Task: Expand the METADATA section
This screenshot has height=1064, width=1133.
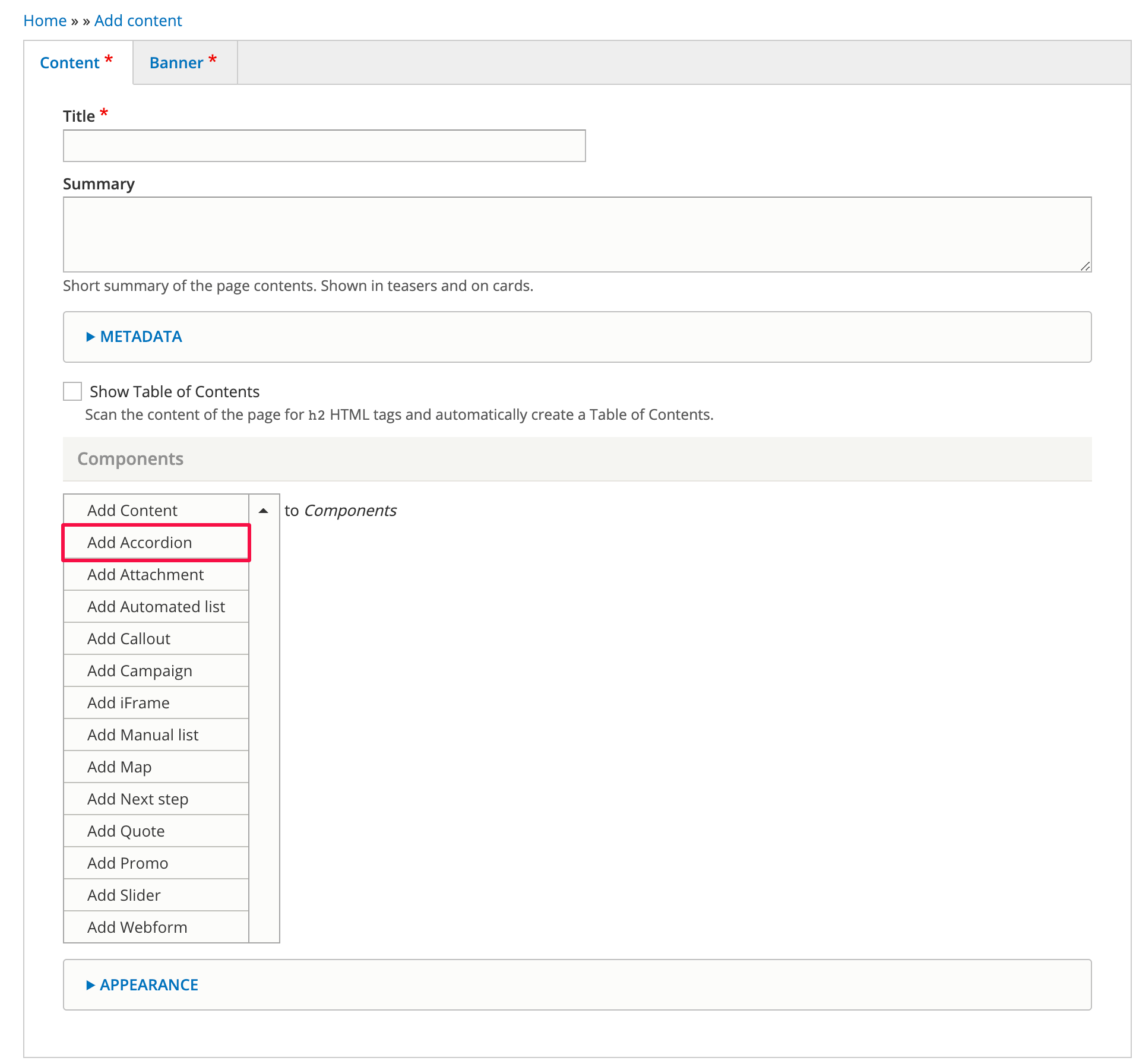Action: (x=141, y=337)
